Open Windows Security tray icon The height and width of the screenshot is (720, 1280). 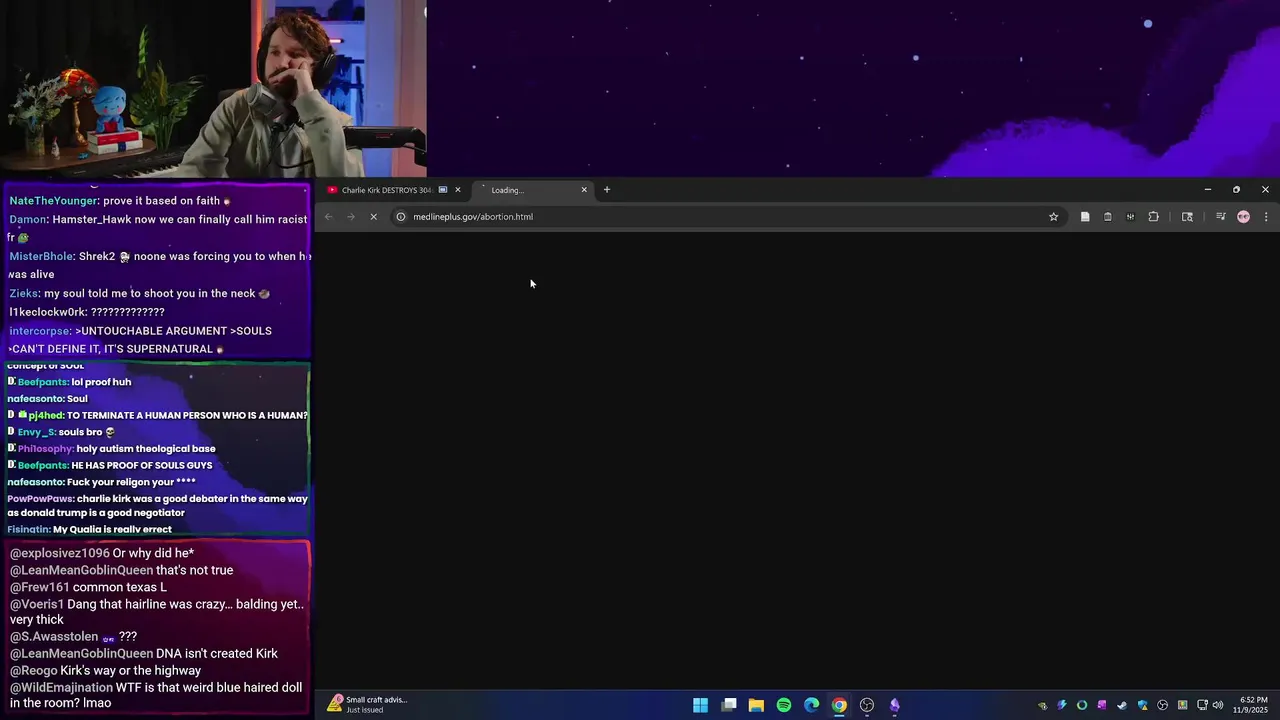(x=1142, y=705)
